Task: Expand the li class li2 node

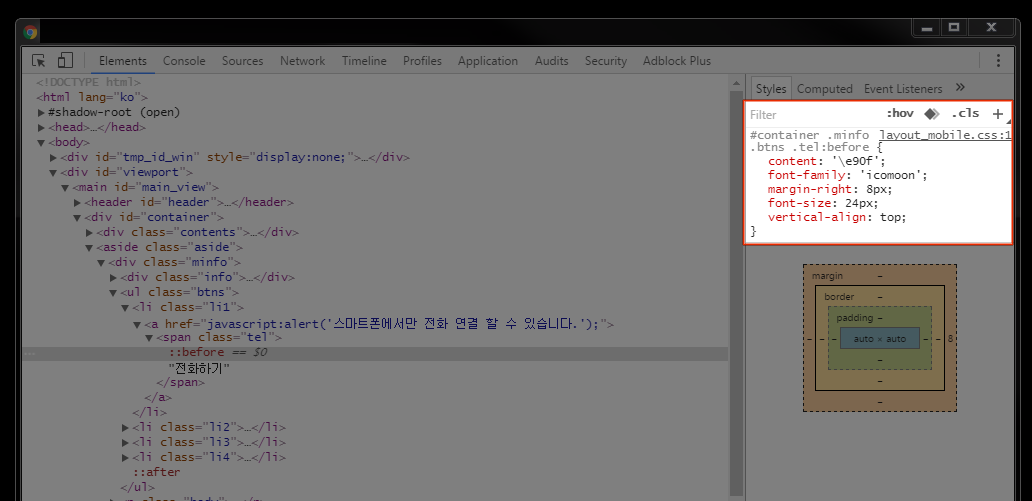Action: tap(125, 427)
